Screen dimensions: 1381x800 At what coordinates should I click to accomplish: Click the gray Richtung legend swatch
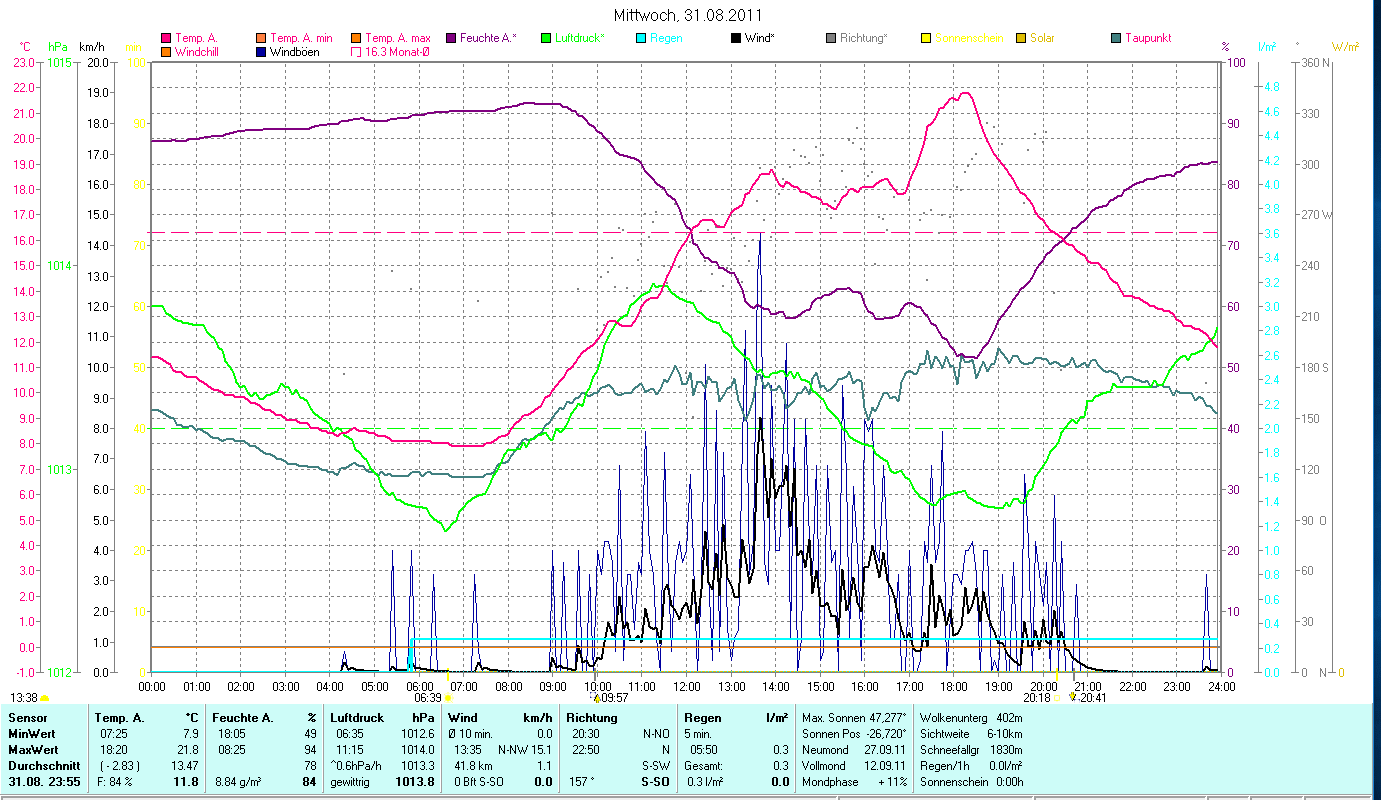click(x=831, y=38)
